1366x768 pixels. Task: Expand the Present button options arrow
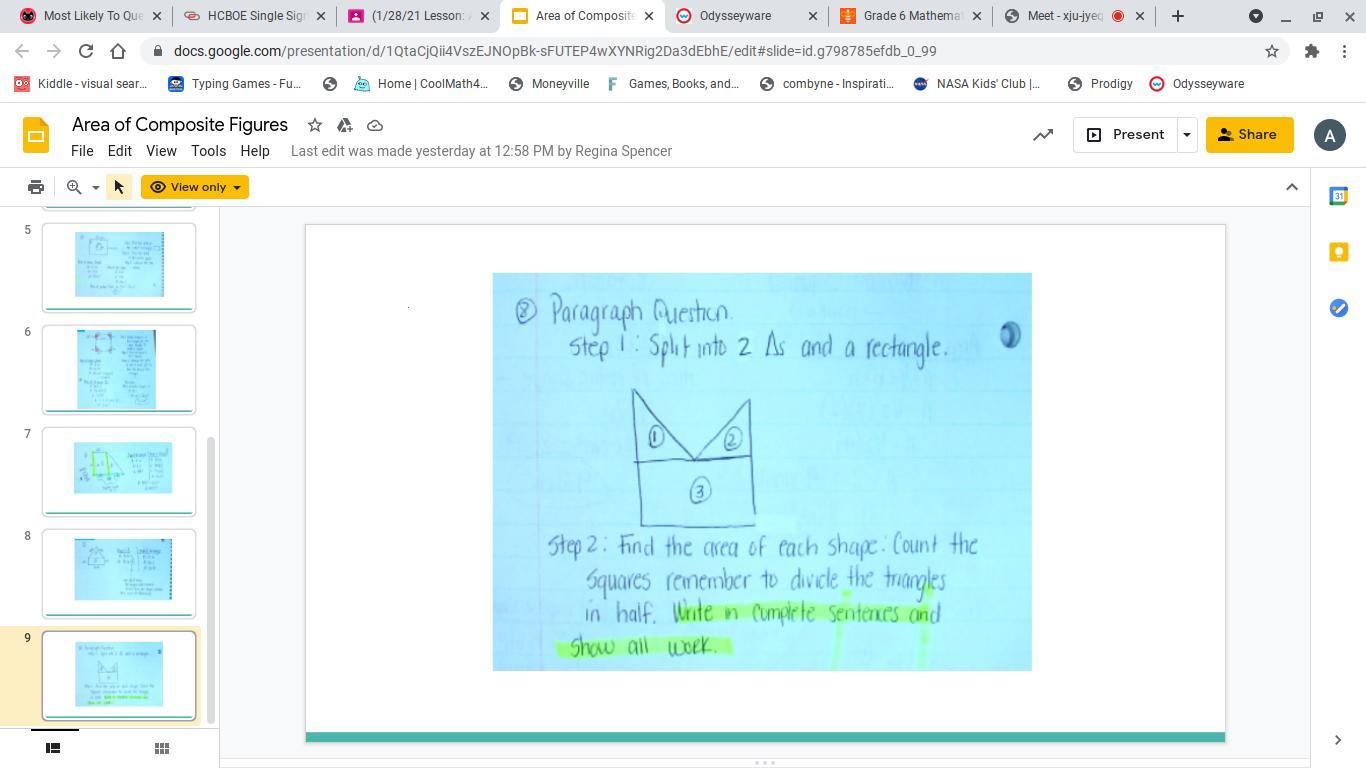click(x=1186, y=134)
